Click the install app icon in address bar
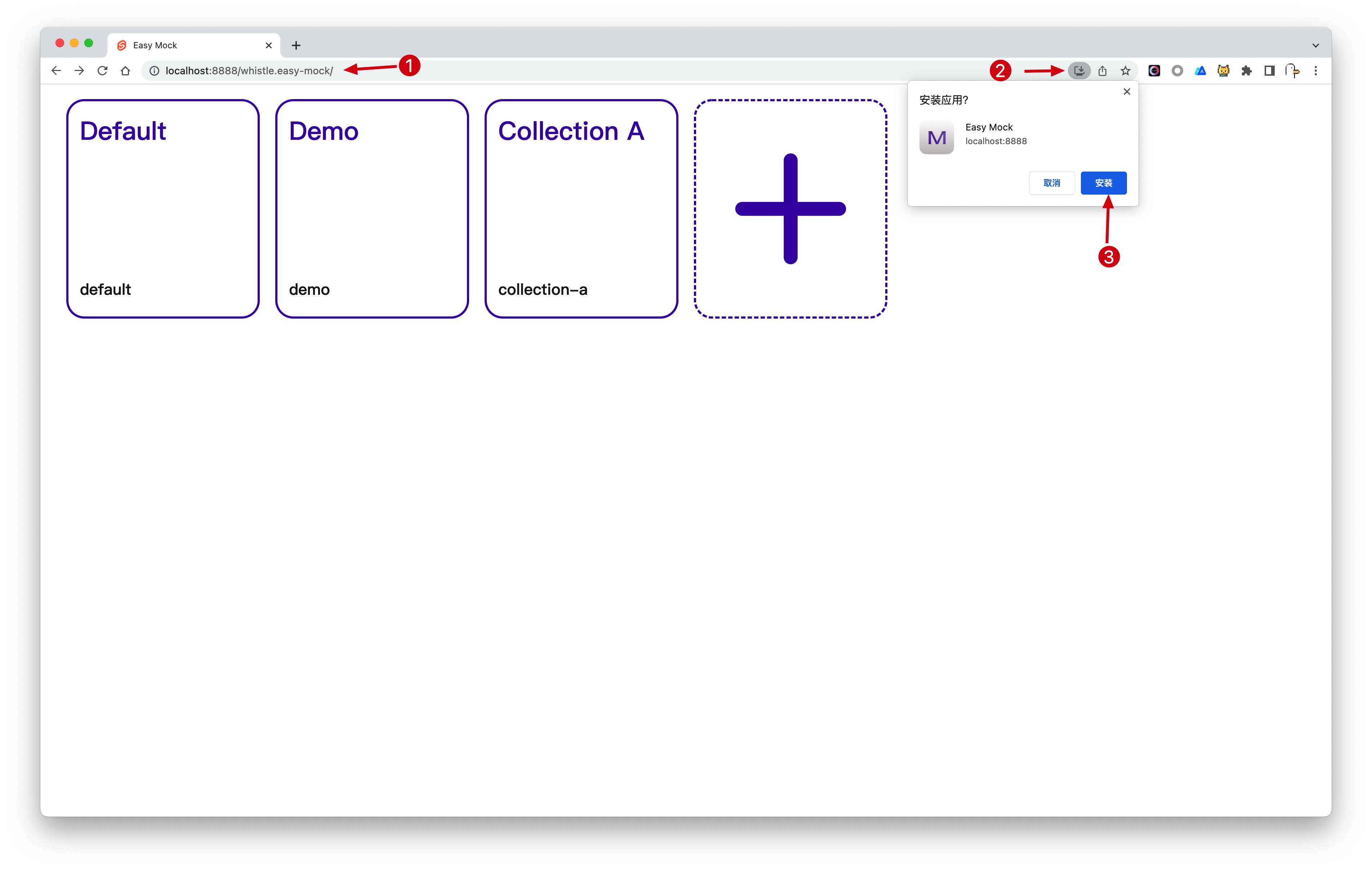1372x870 pixels. coord(1079,71)
